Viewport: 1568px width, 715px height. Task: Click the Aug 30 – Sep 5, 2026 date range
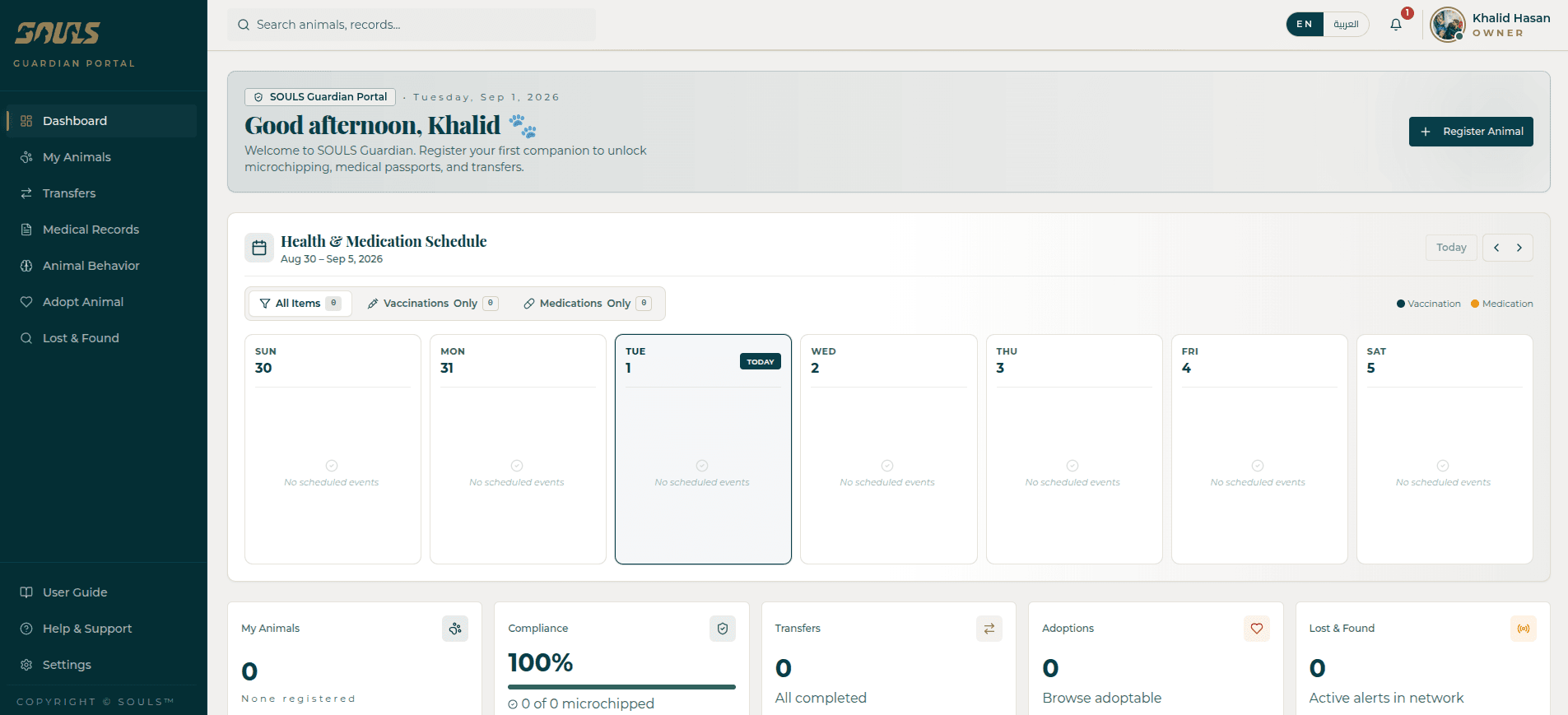tap(332, 259)
